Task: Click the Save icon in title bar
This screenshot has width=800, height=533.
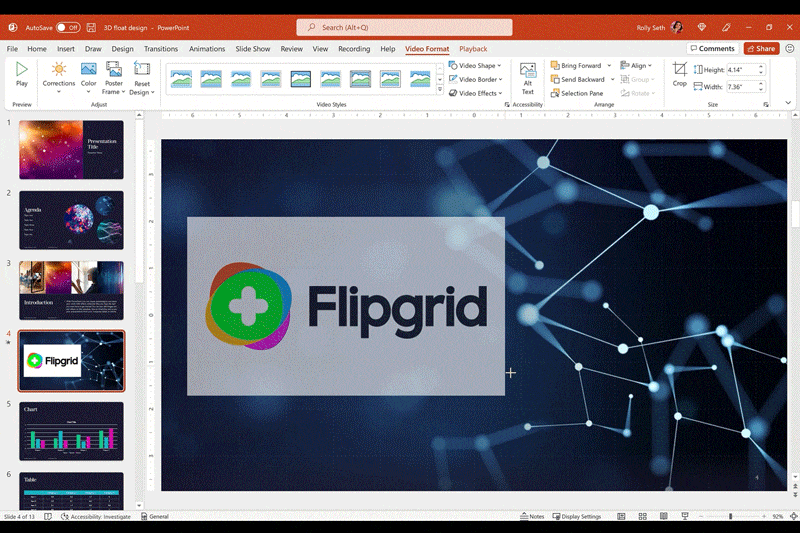Action: tap(91, 28)
